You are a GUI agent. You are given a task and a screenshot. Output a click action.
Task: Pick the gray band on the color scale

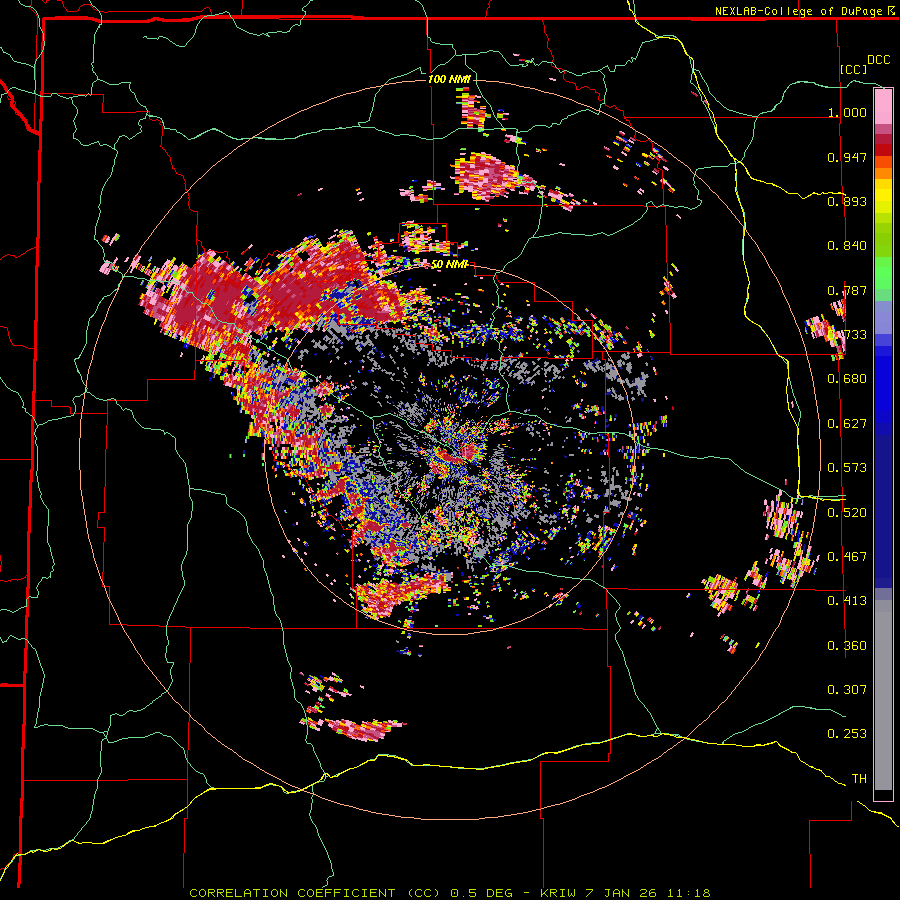point(883,695)
